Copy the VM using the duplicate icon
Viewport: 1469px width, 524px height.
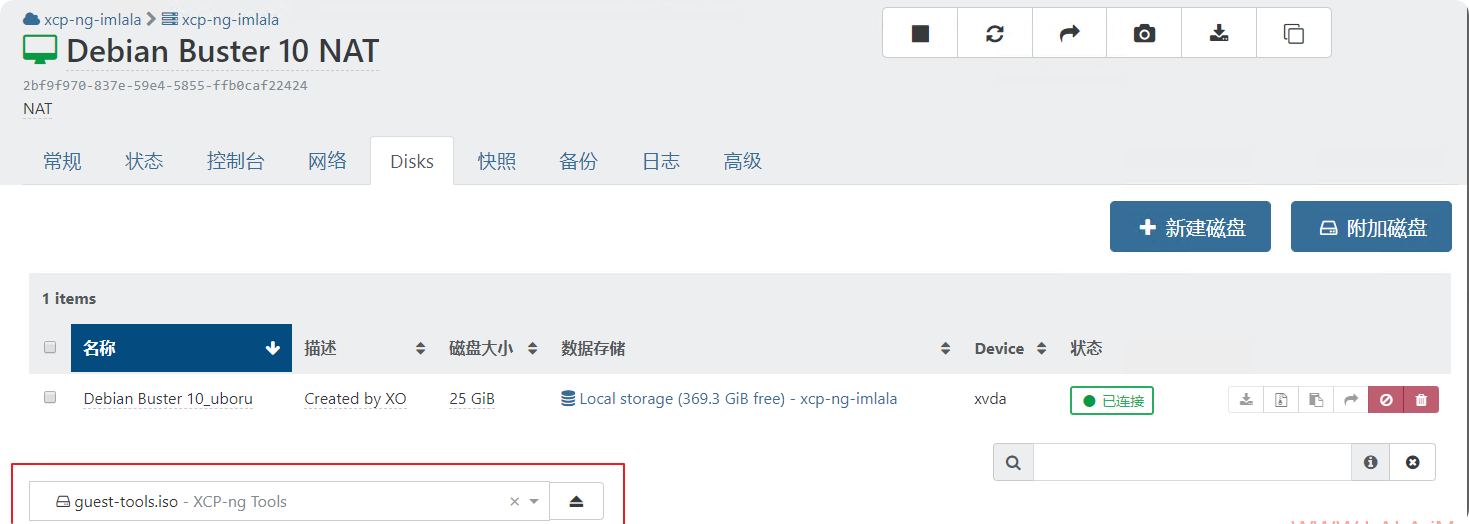point(1294,33)
